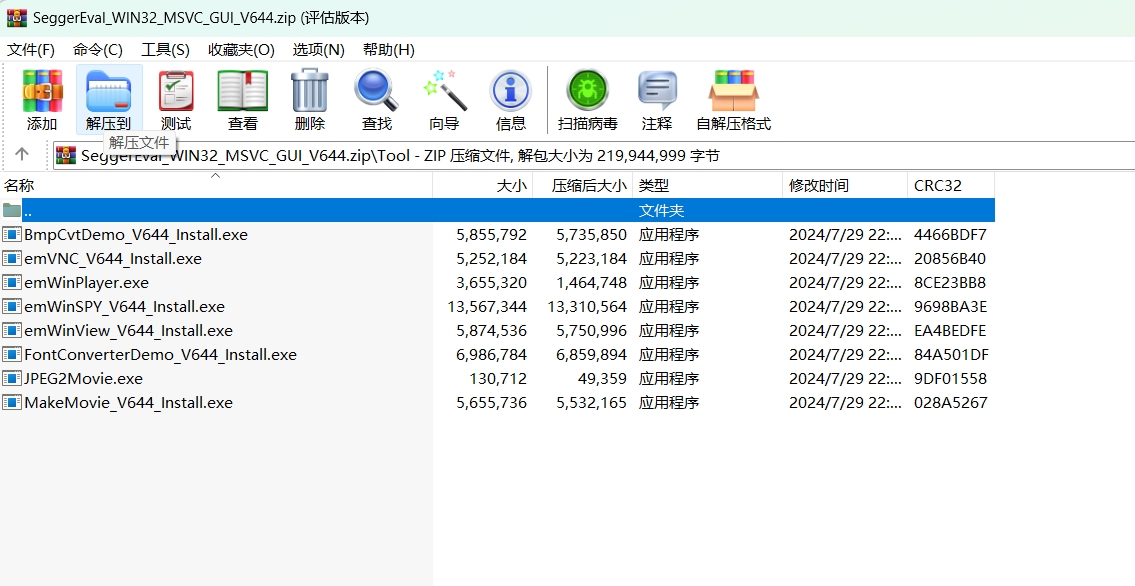
Task: Click the archive path address field
Action: click(x=594, y=156)
